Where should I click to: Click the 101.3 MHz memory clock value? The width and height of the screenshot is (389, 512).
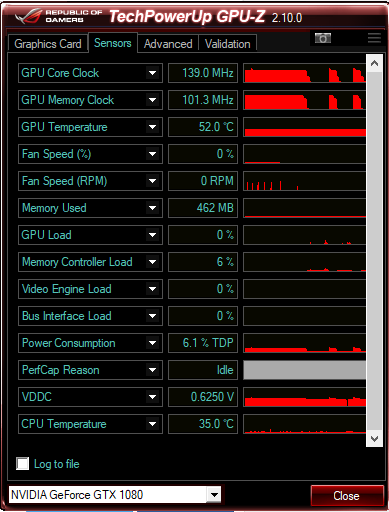[203, 100]
